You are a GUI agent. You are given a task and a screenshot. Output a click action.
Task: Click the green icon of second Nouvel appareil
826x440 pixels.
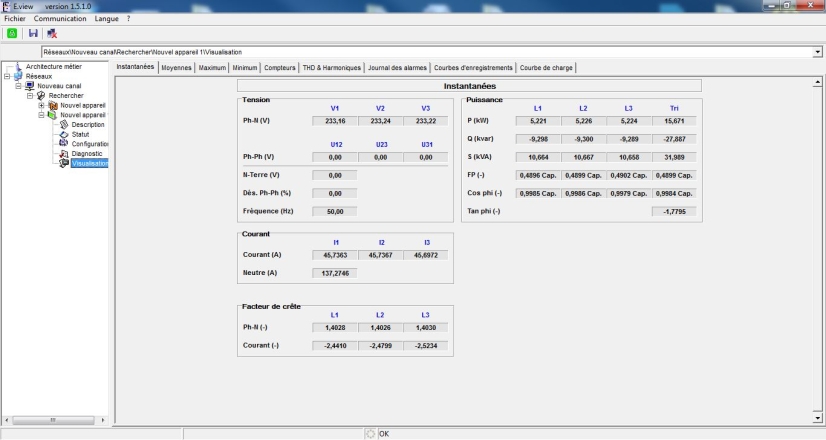click(53, 115)
